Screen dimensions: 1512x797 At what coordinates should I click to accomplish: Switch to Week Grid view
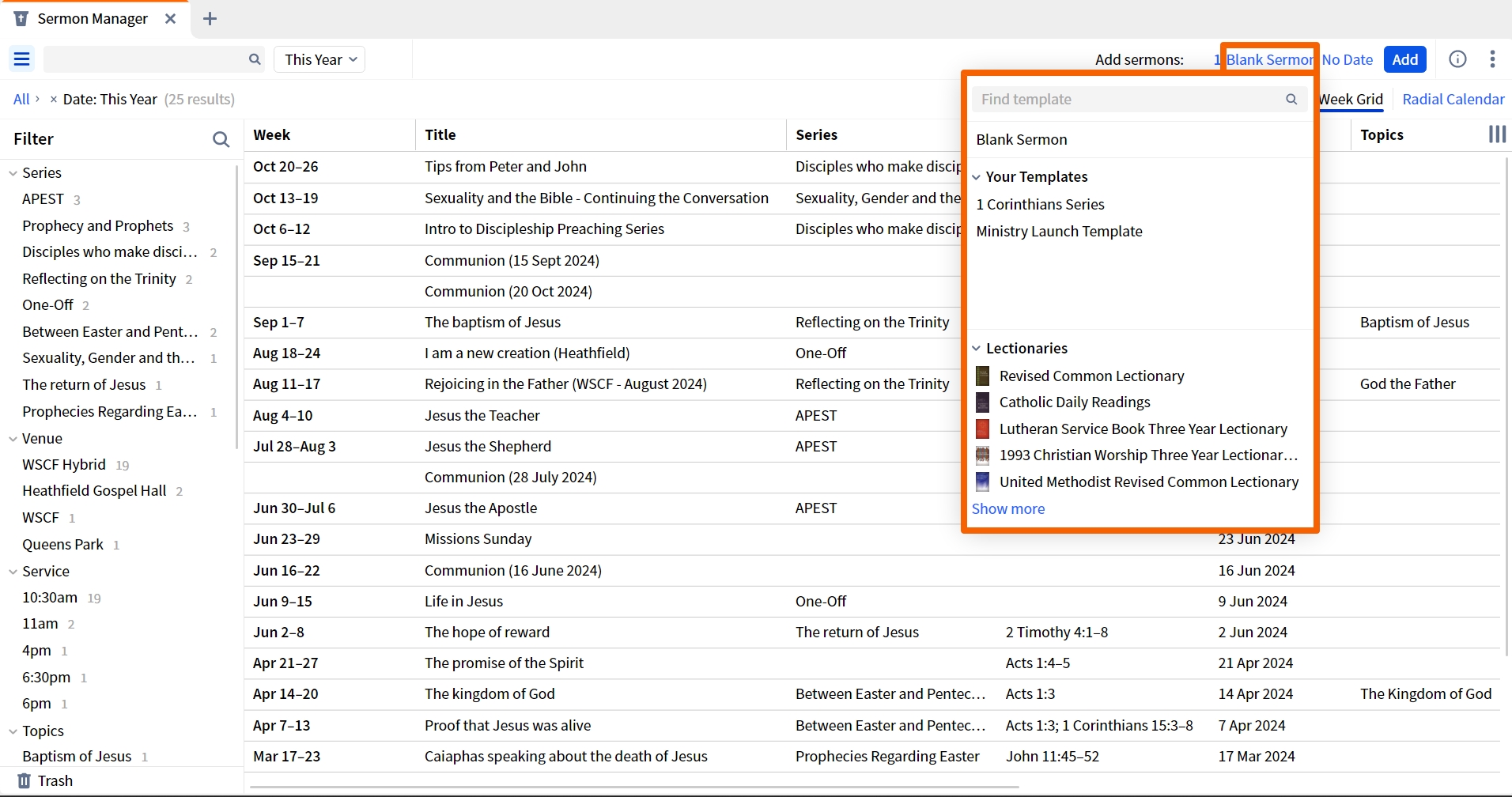[x=1351, y=100]
